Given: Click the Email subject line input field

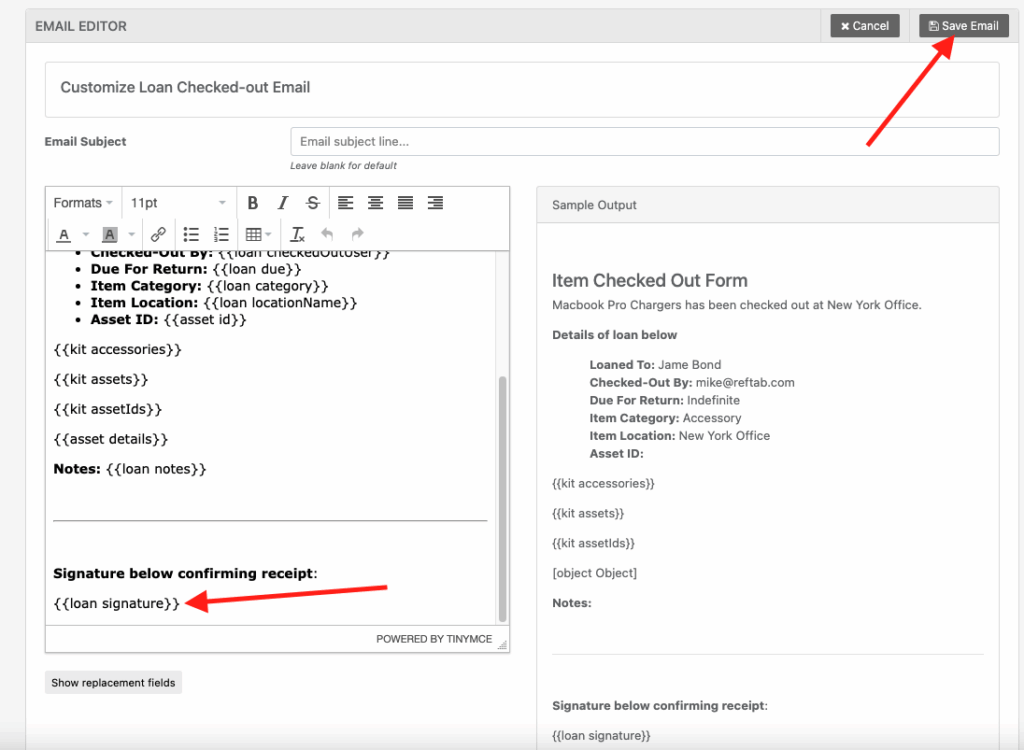Looking at the screenshot, I should (x=644, y=142).
